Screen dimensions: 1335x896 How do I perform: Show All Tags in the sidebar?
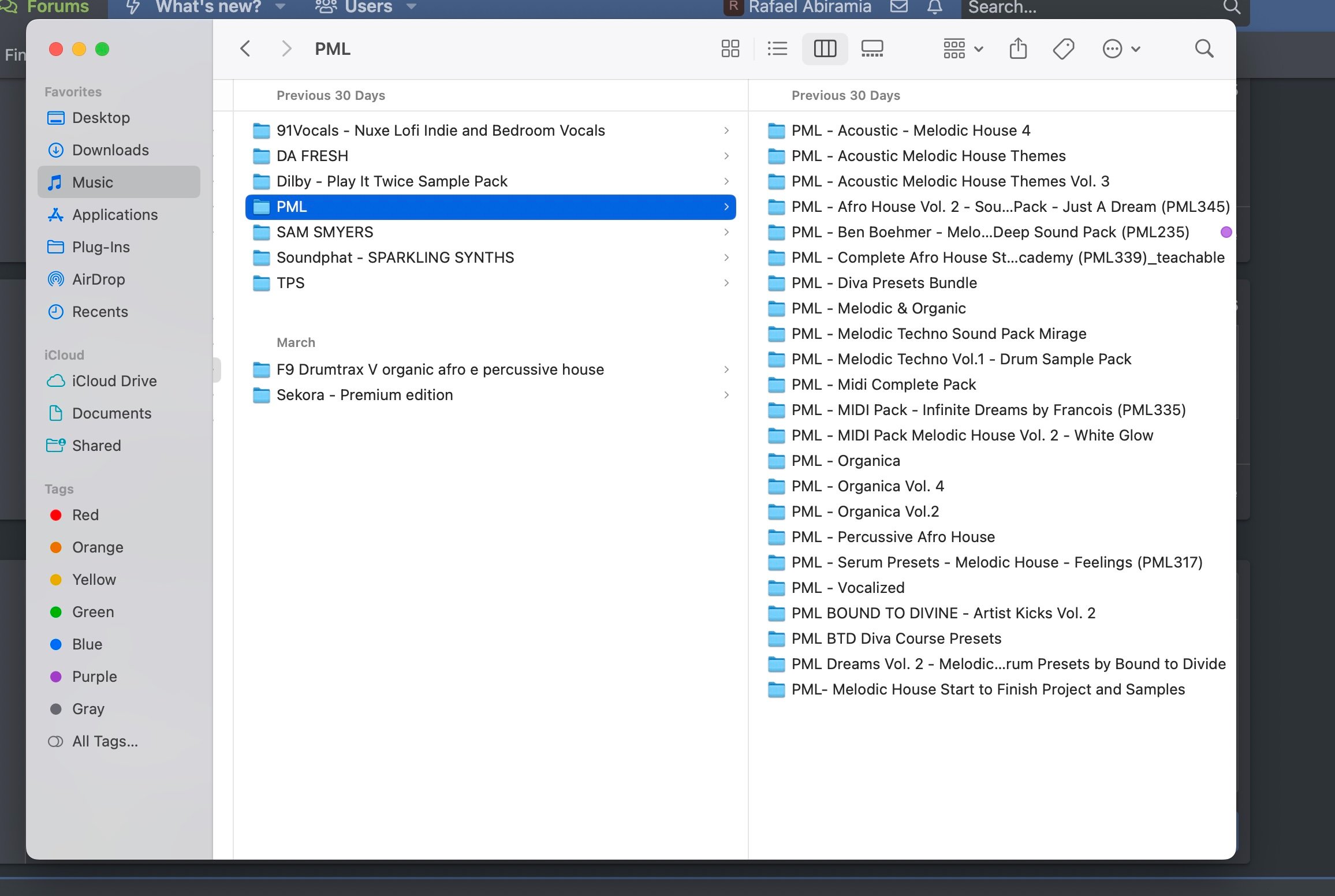[x=105, y=741]
